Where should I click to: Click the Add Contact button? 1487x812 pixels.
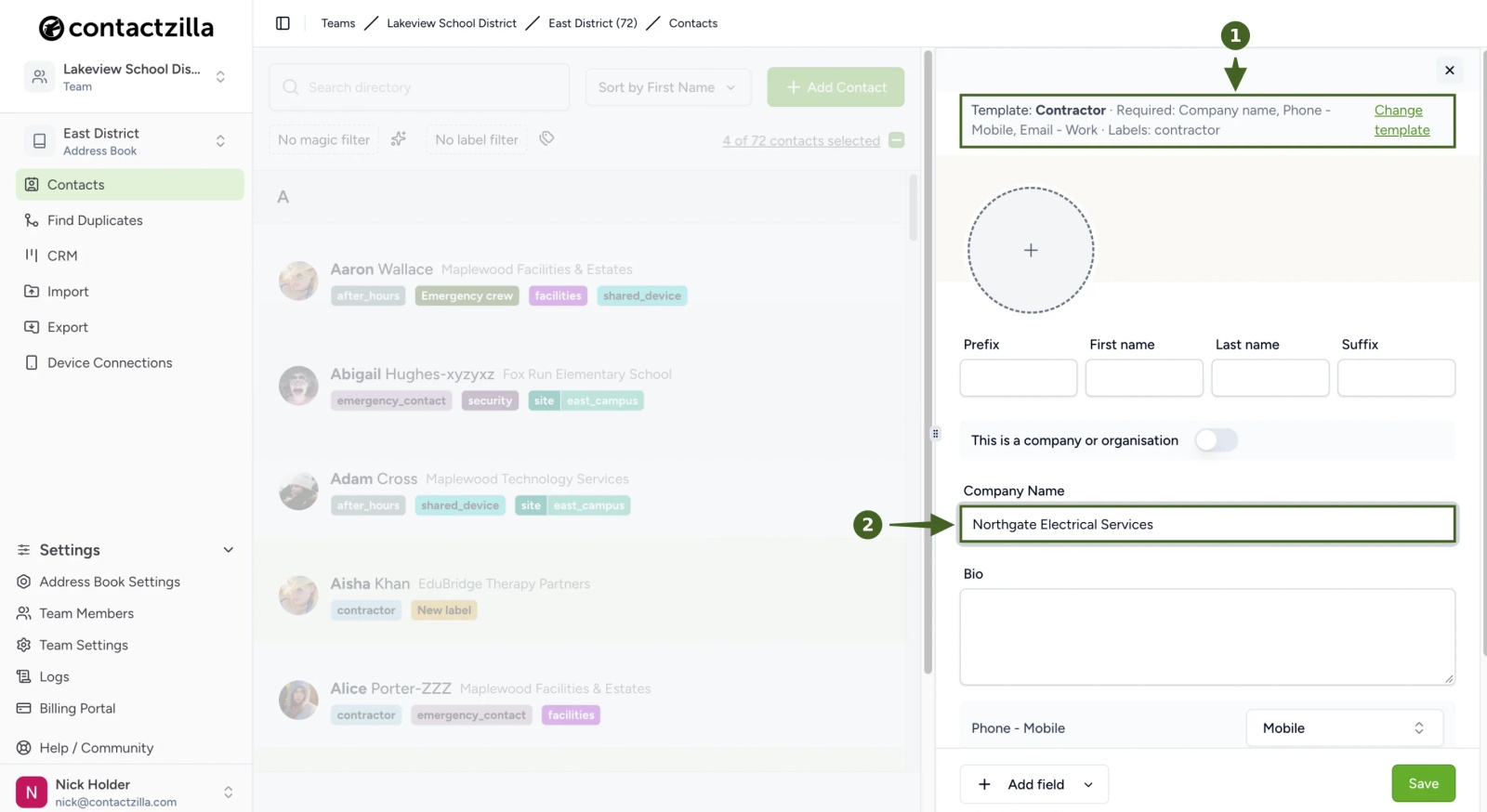click(x=836, y=87)
